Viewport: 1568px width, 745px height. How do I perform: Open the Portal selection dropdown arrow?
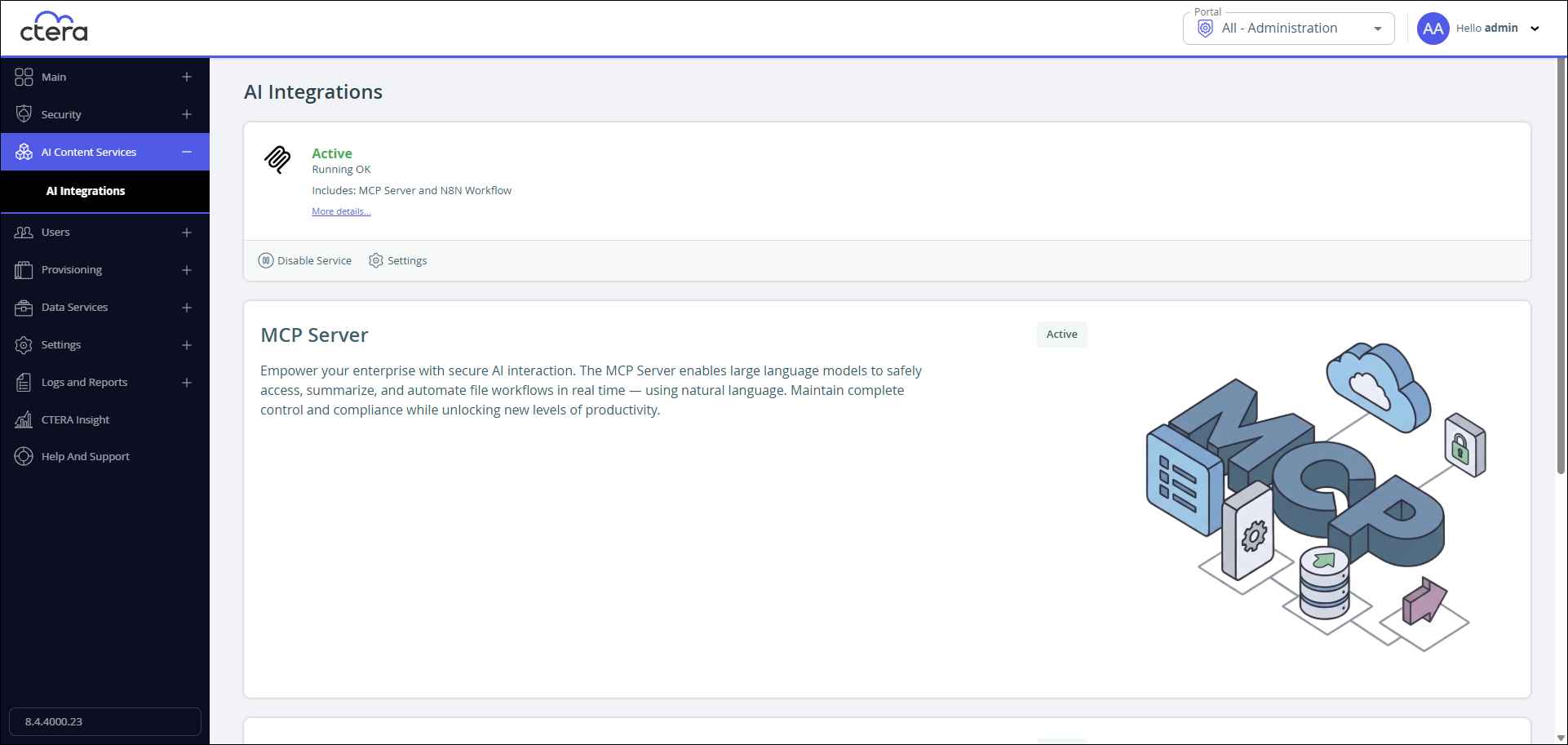pyautogui.click(x=1378, y=29)
